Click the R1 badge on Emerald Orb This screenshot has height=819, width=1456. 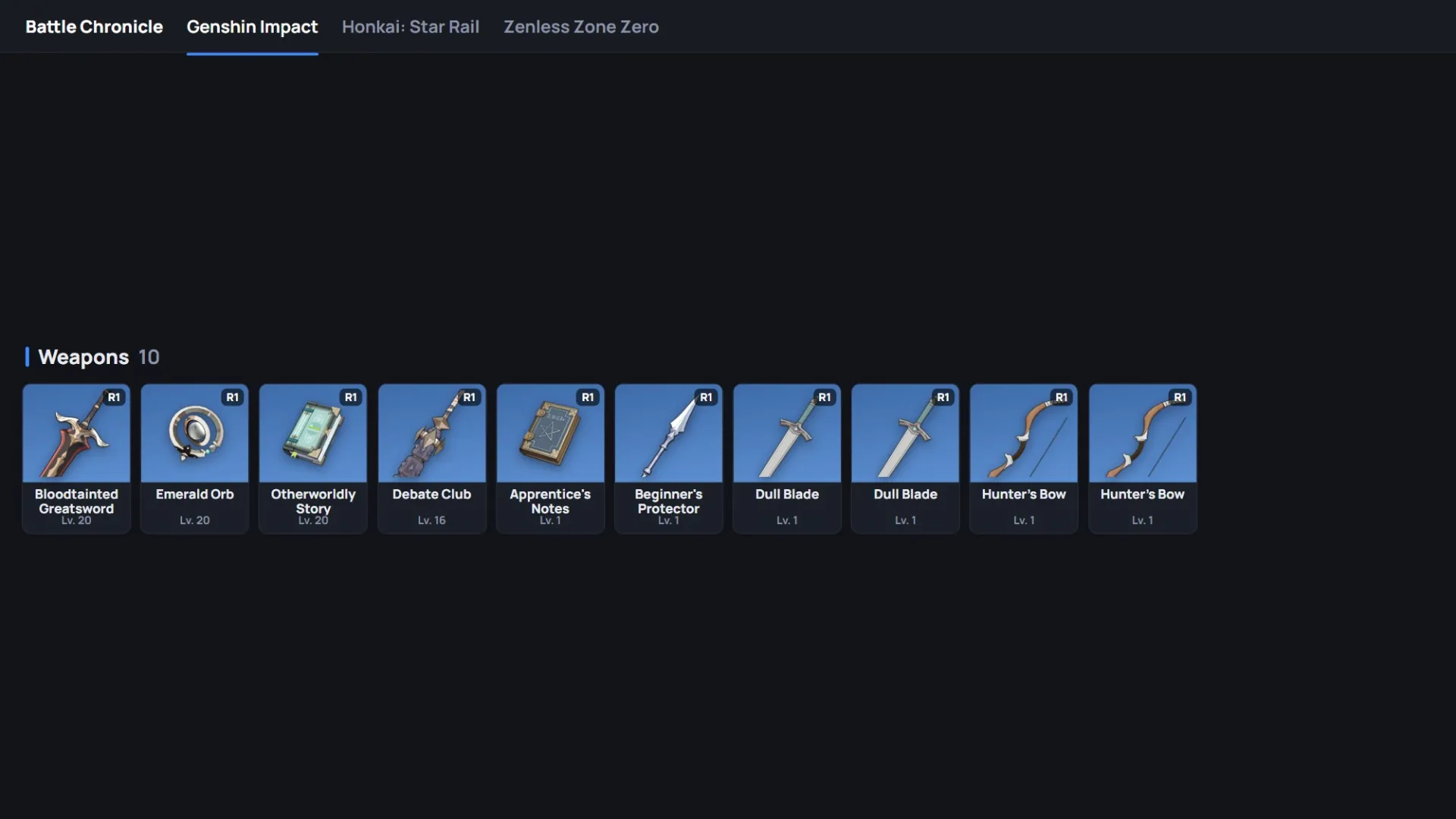coord(232,397)
